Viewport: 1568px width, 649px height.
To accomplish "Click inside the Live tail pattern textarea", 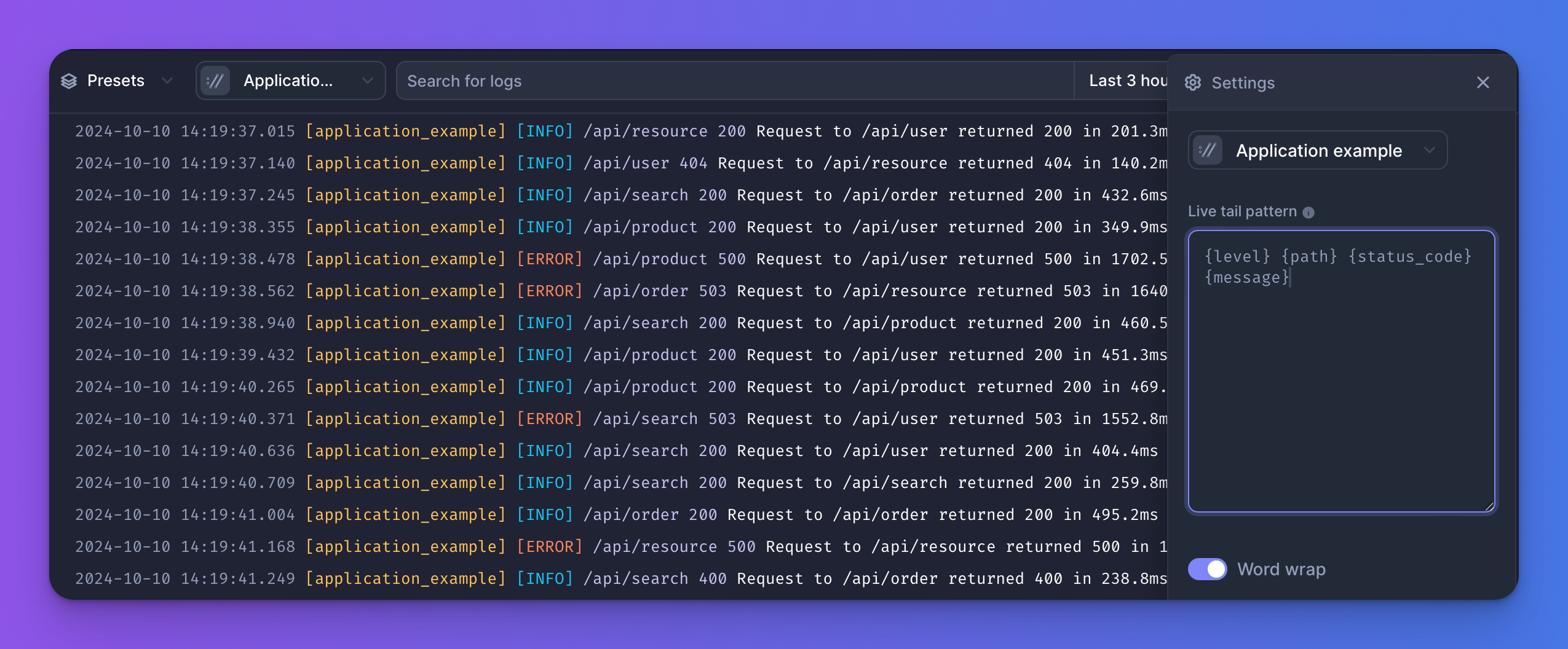I will (x=1341, y=371).
